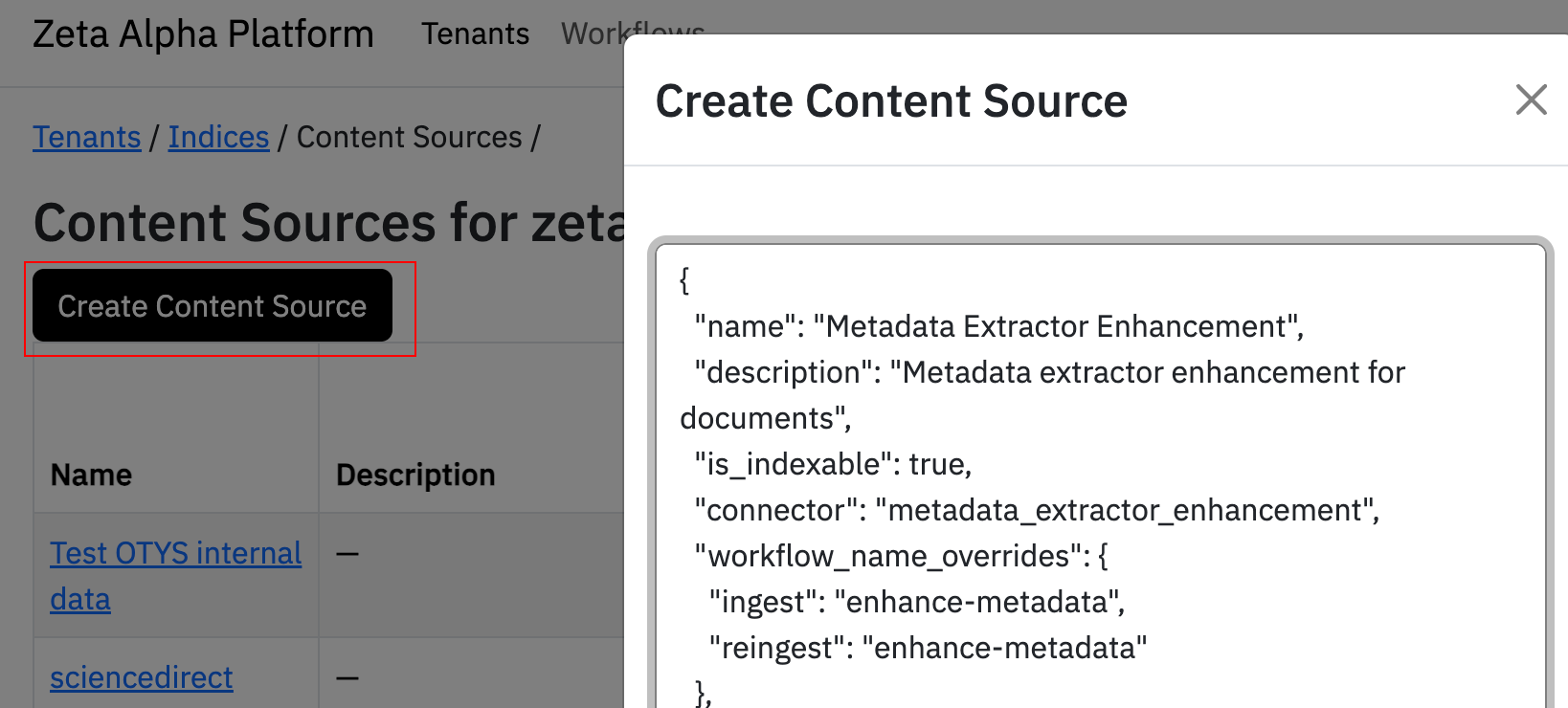
Task: Click the Zeta Alpha Platform brand title
Action: click(x=203, y=34)
